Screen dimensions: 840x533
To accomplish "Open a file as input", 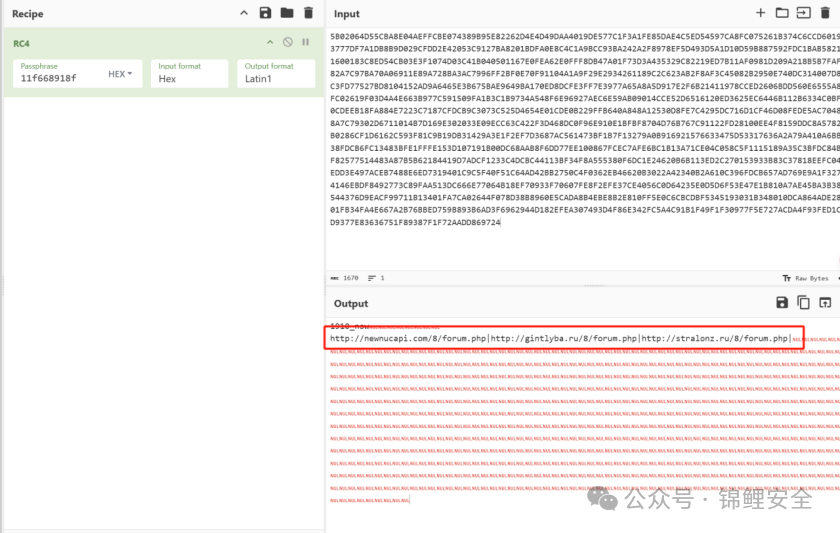I will pyautogui.click(x=804, y=13).
